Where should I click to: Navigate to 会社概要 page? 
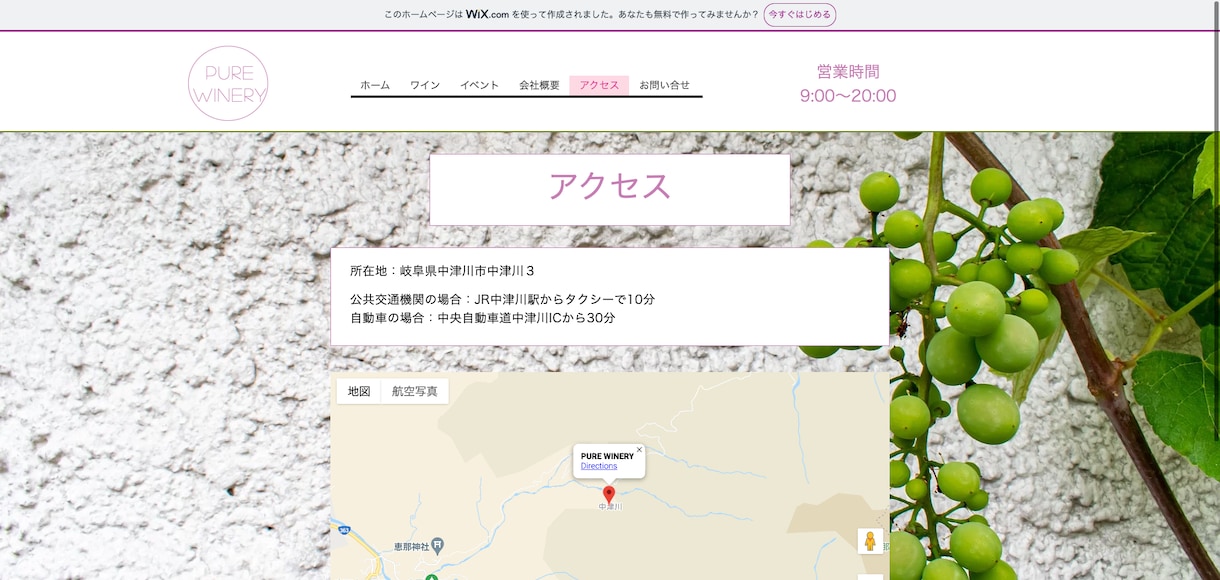(539, 85)
